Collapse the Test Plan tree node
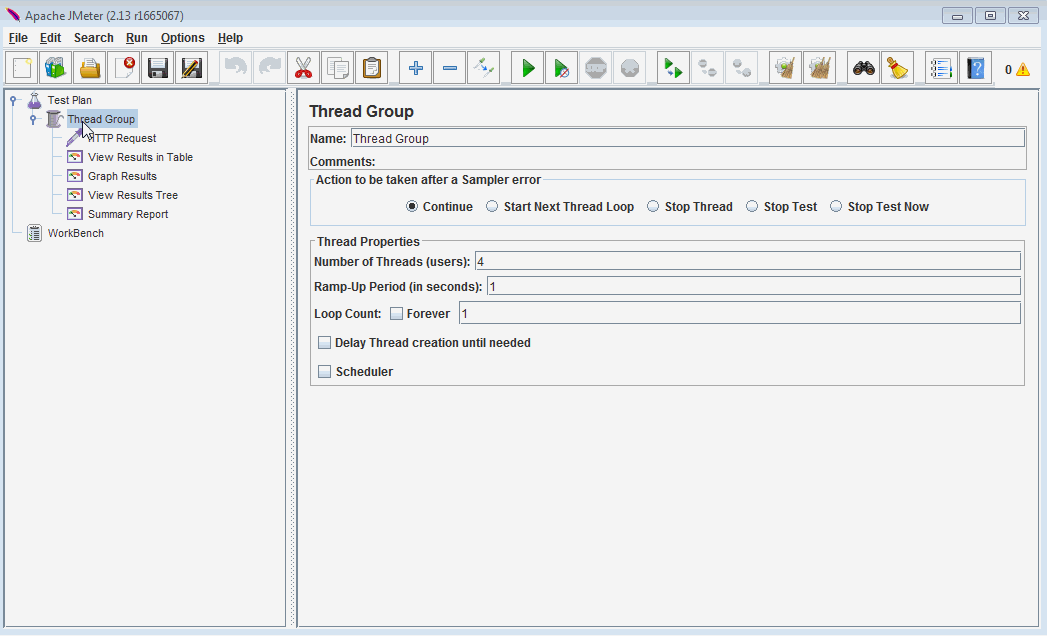 click(x=13, y=100)
